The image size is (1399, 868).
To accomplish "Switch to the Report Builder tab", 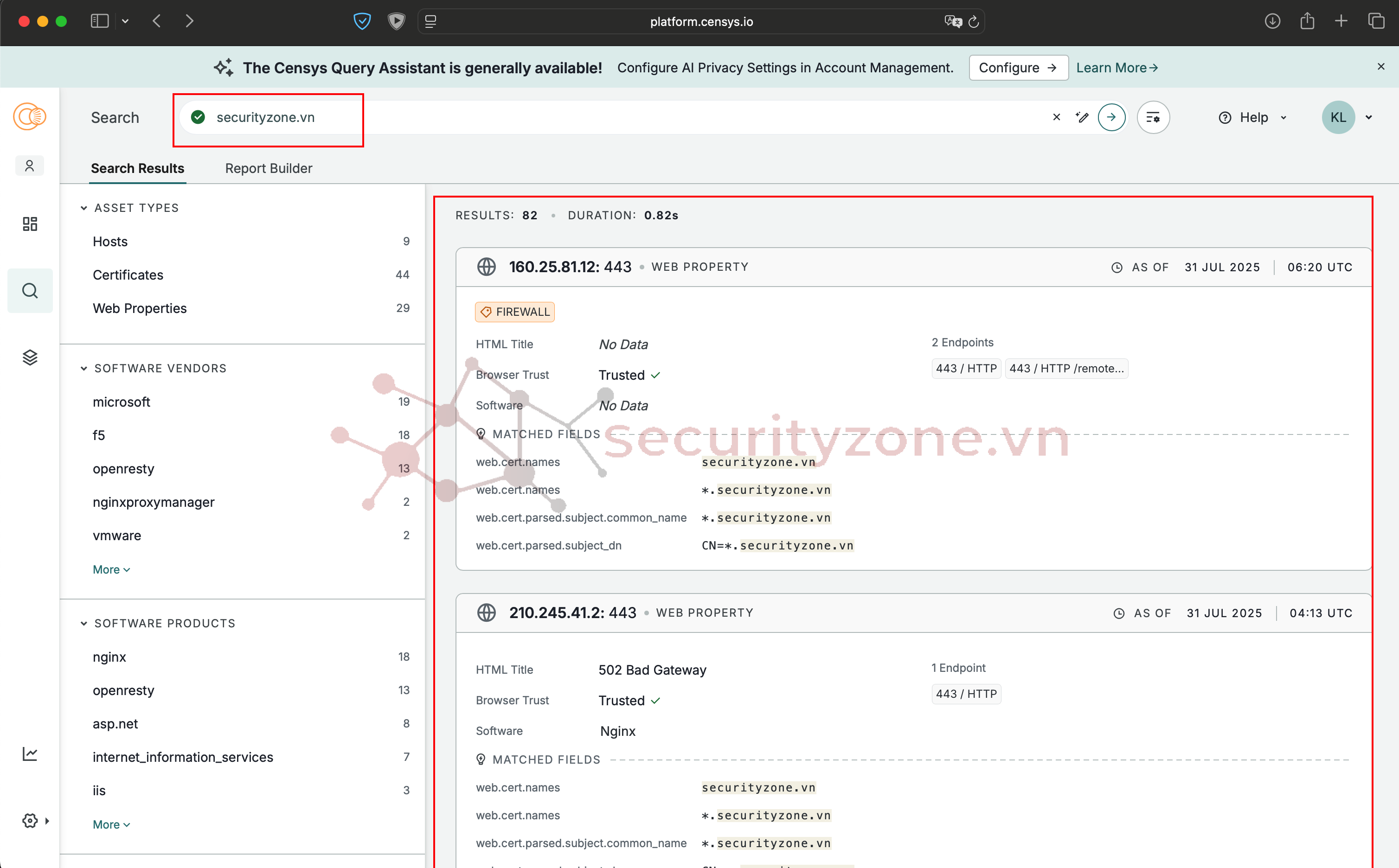I will (268, 168).
